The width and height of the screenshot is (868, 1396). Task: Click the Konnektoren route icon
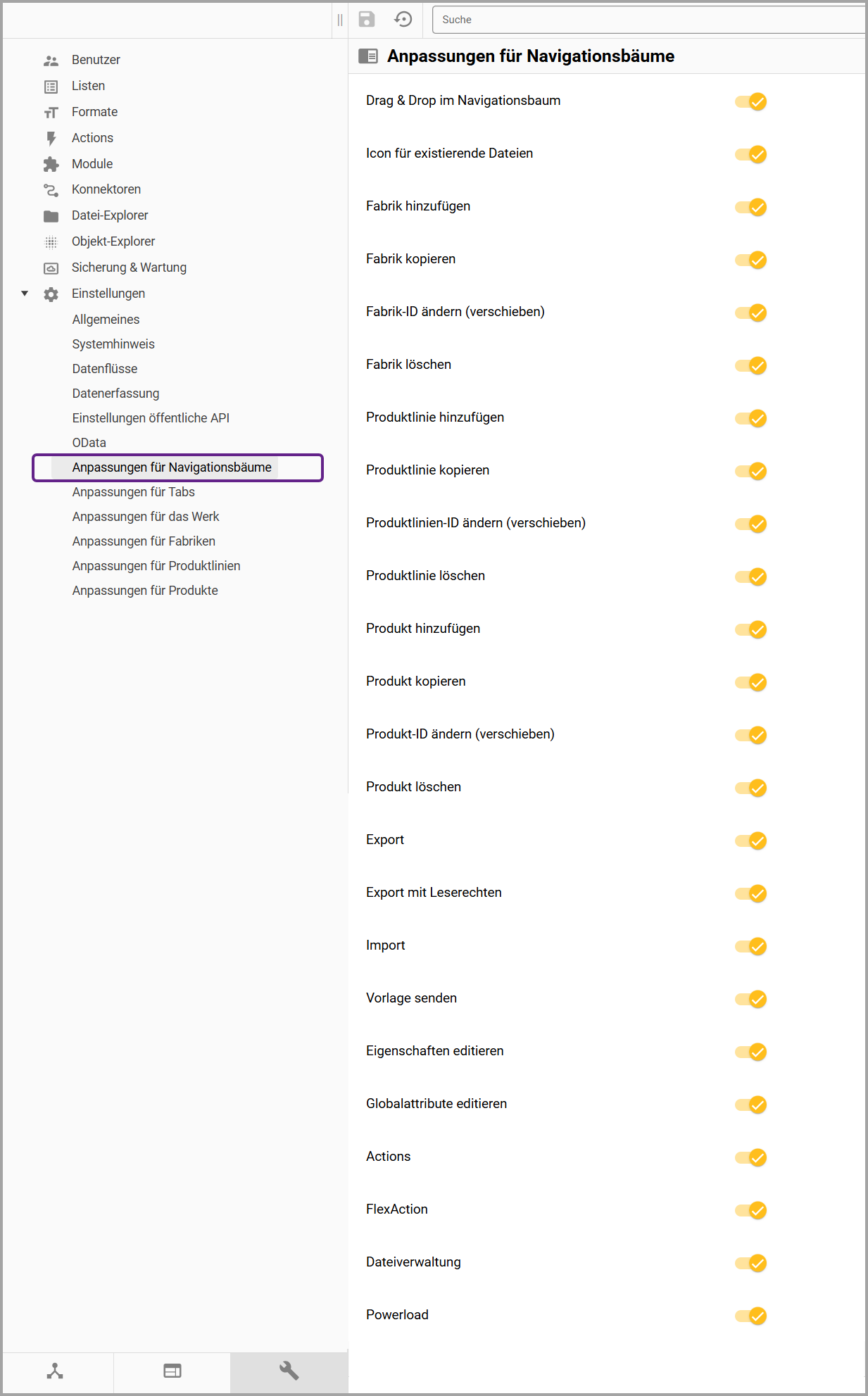[51, 190]
